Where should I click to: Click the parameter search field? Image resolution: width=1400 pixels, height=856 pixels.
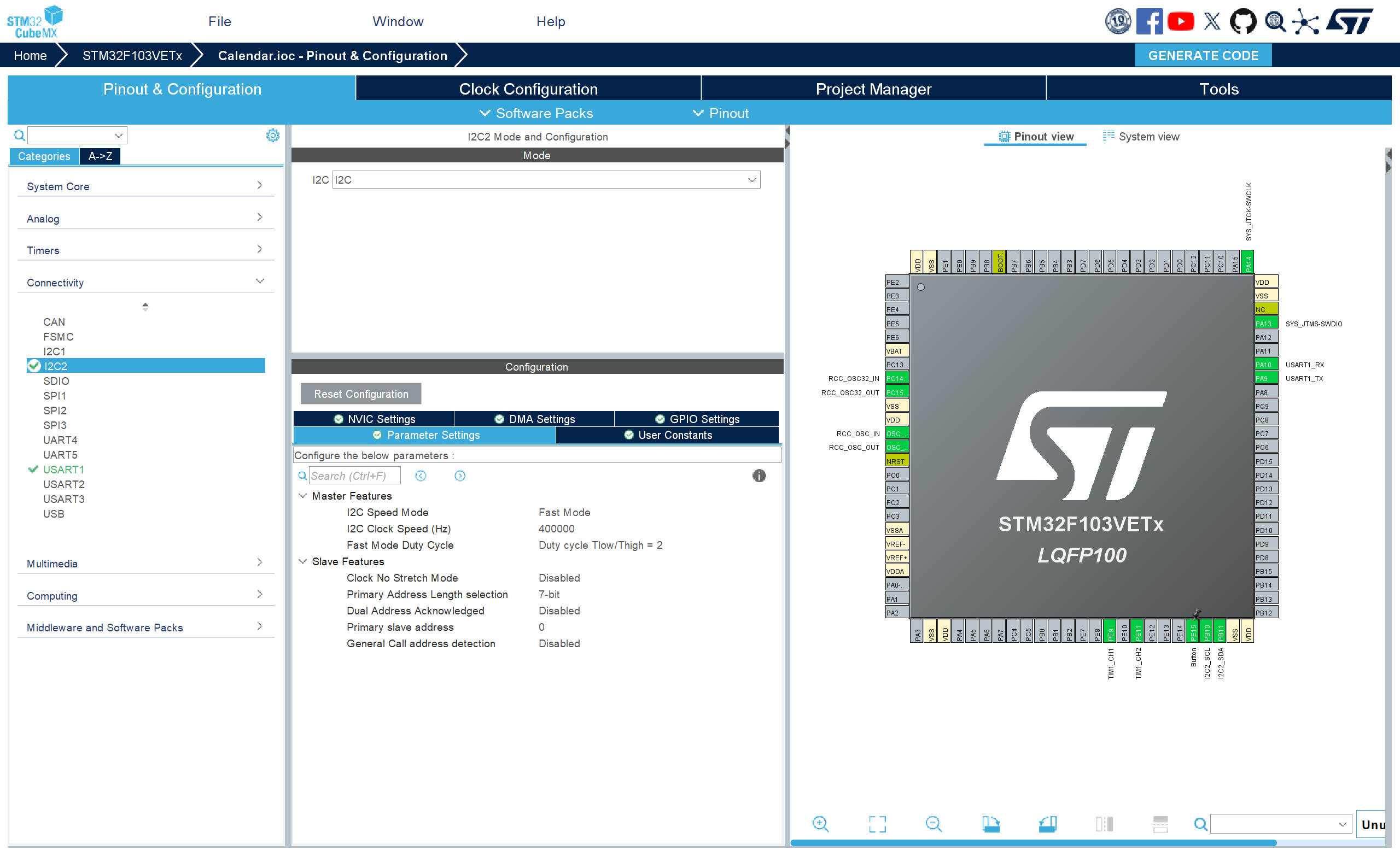pos(354,476)
